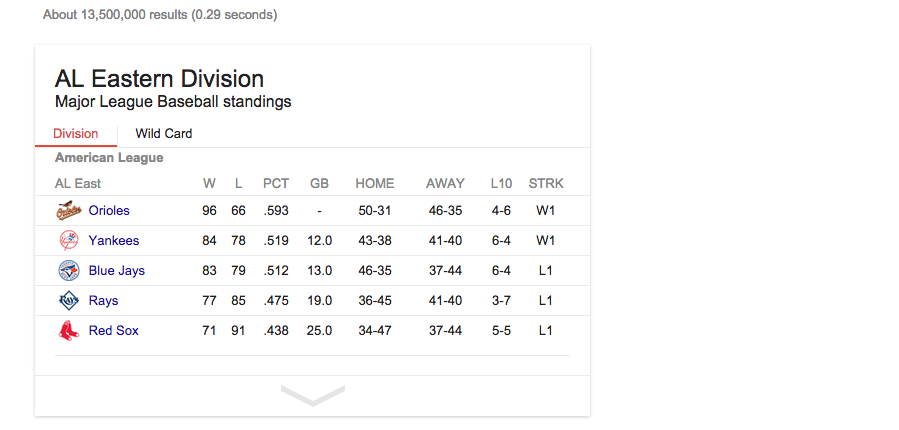Switch to the Wild Card tab
The image size is (899, 430).
coord(164,134)
